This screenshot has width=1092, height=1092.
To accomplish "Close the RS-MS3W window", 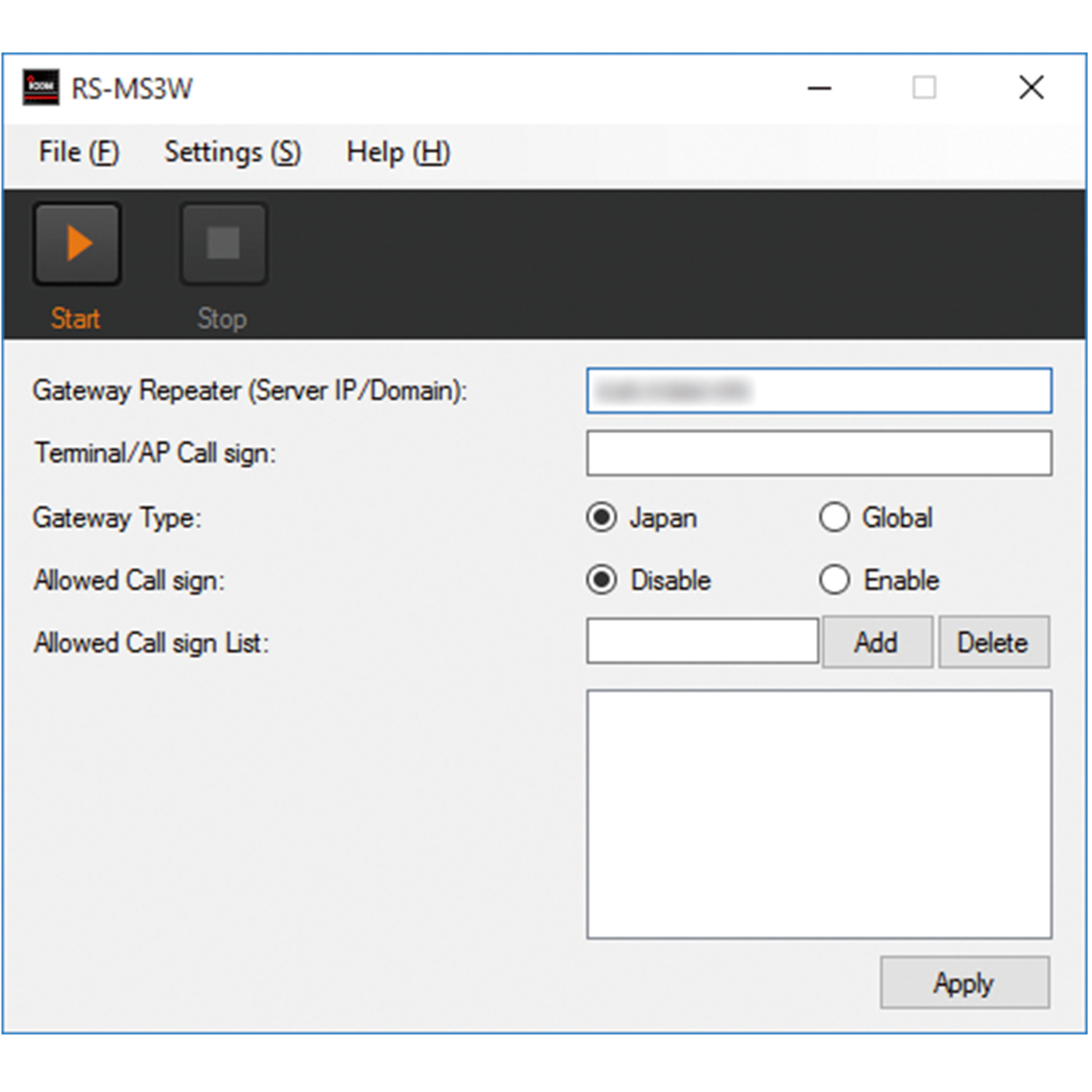I will coord(1031,88).
